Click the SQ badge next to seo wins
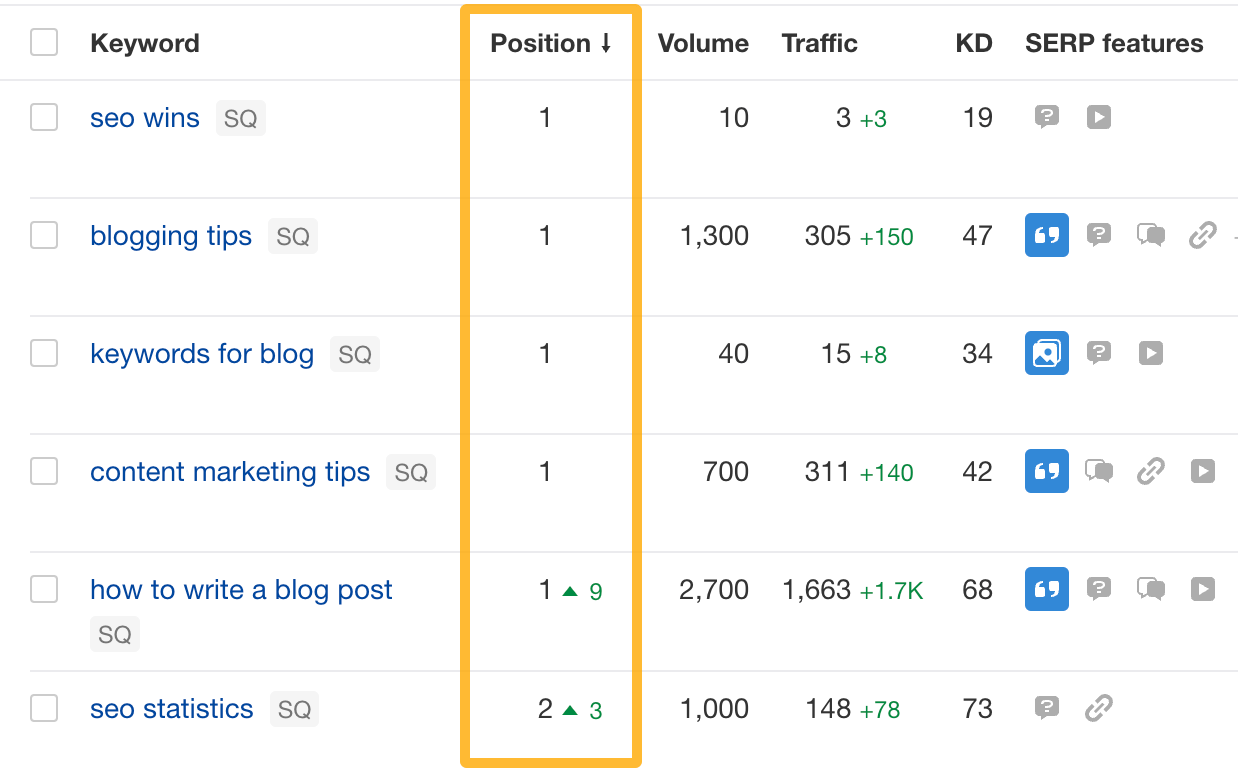This screenshot has width=1238, height=780. [x=240, y=117]
